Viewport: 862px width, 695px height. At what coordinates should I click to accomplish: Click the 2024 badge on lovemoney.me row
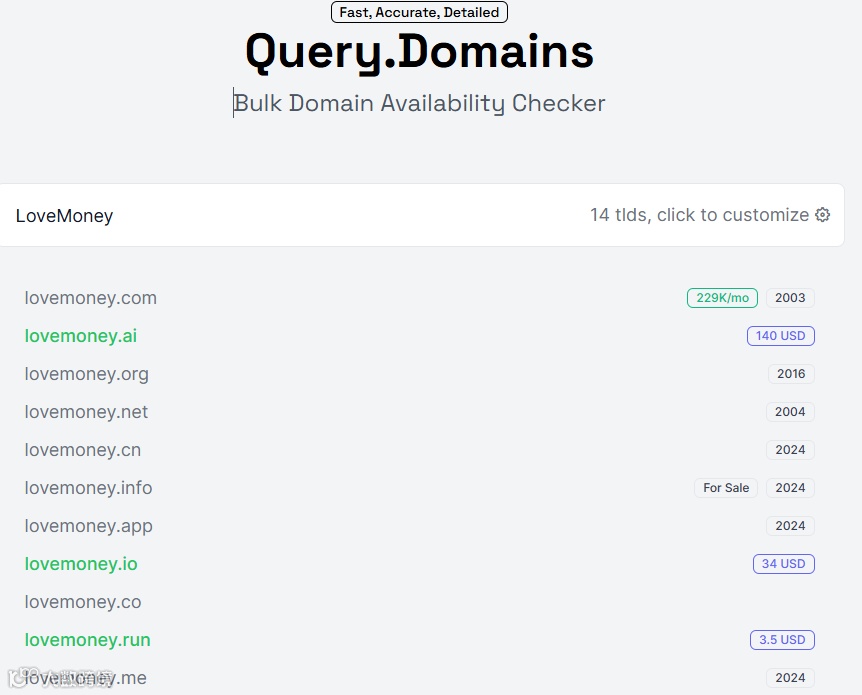point(790,678)
